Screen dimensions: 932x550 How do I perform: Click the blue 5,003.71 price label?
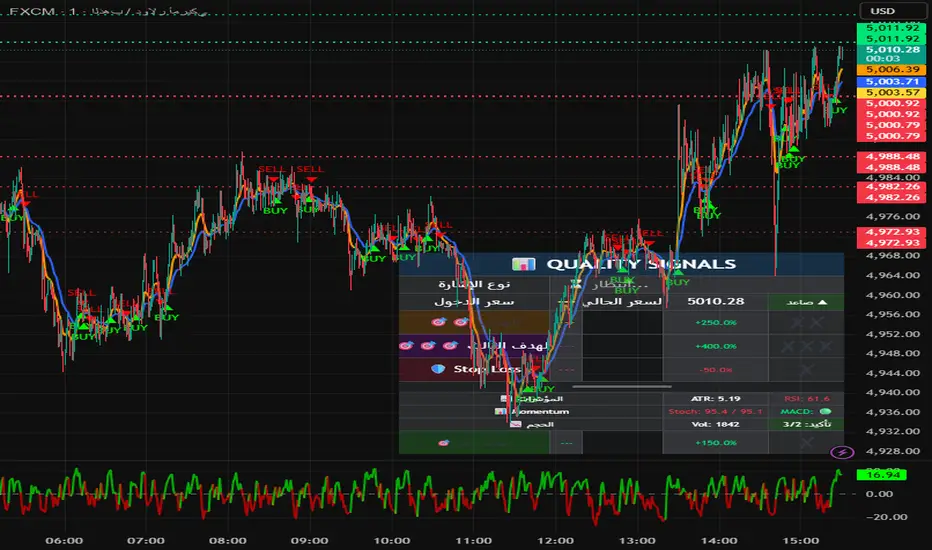click(x=890, y=81)
